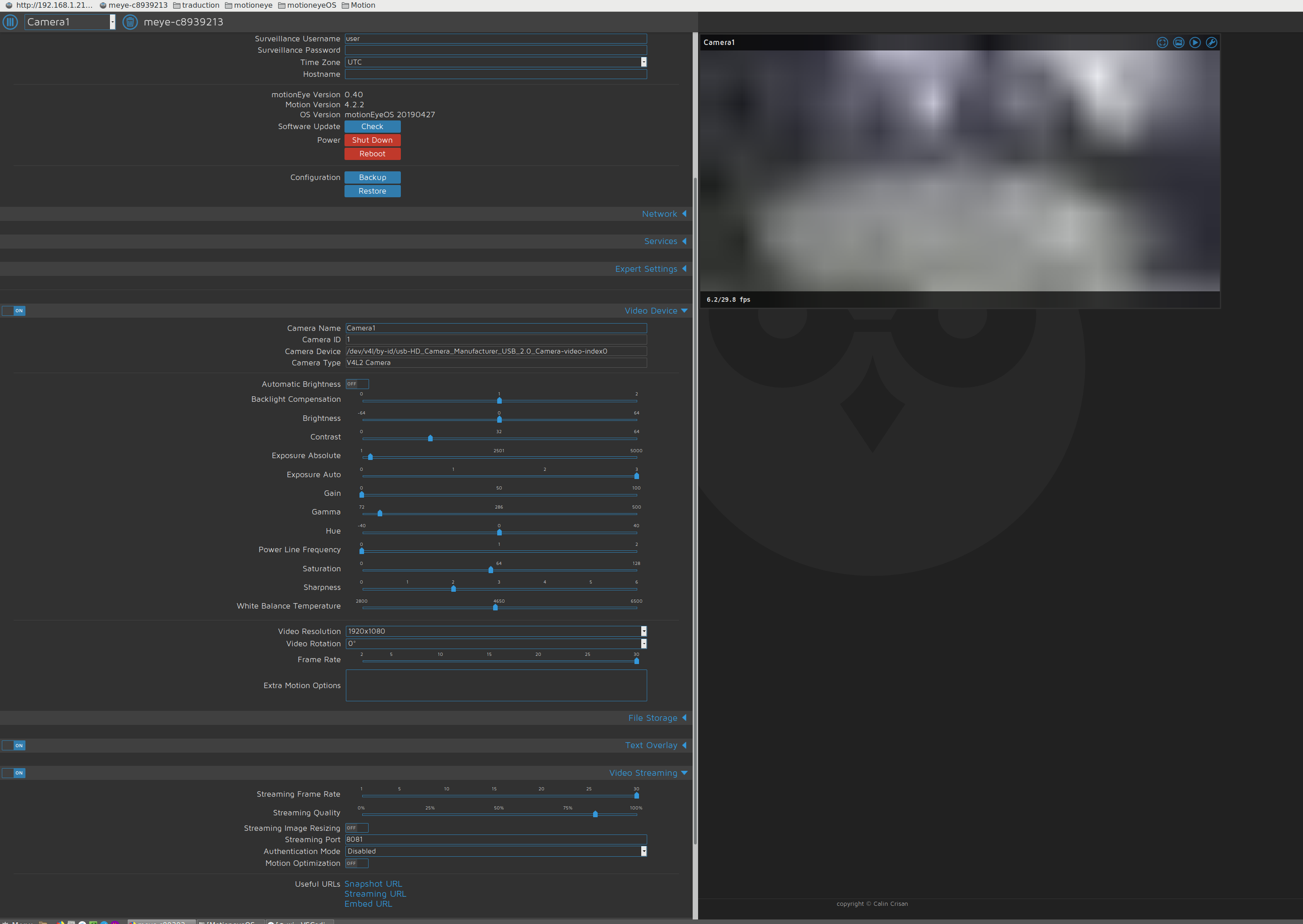Open the traduction bookmark folder
The image size is (1303, 924).
200,5
